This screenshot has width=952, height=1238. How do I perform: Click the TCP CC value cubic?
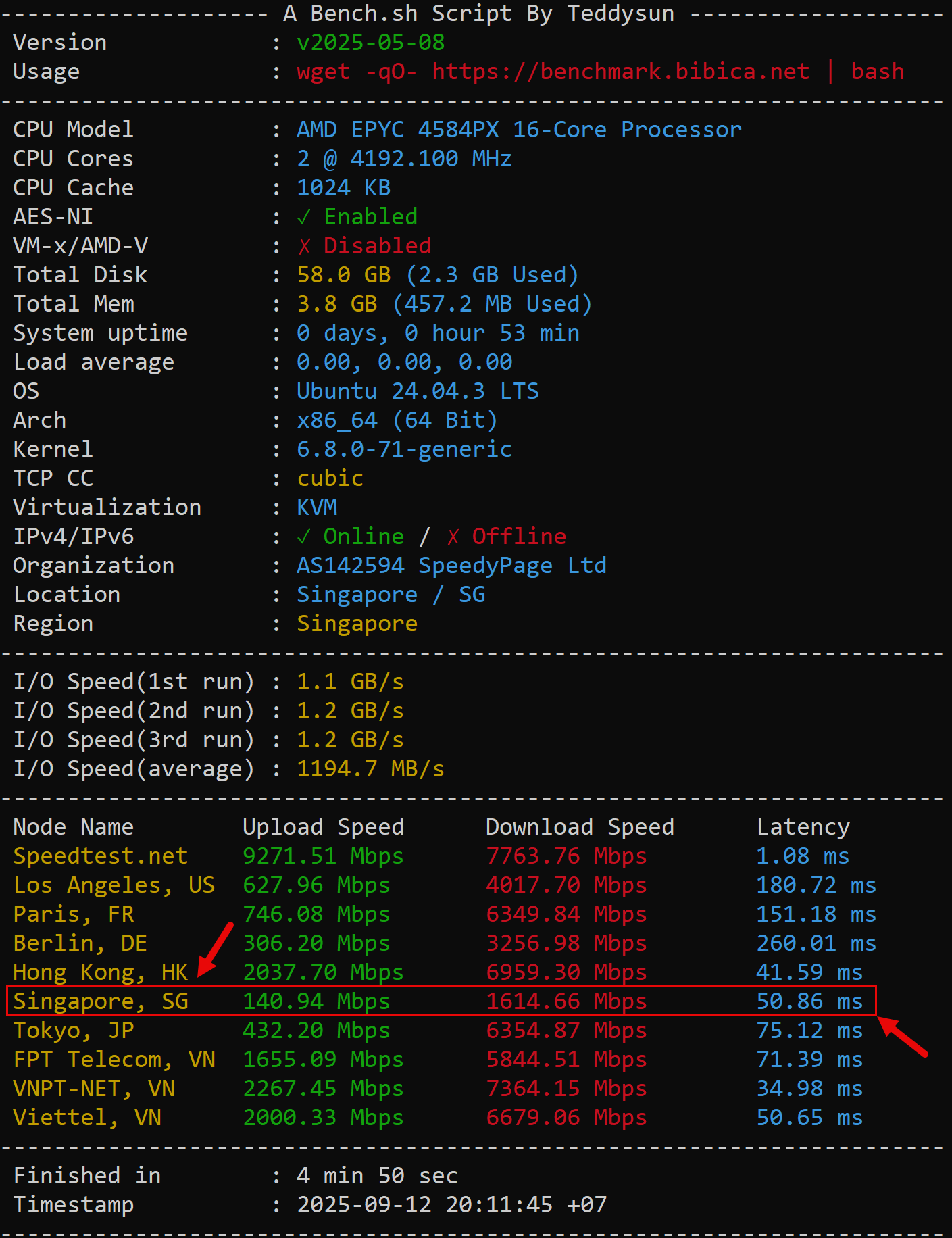pos(330,478)
